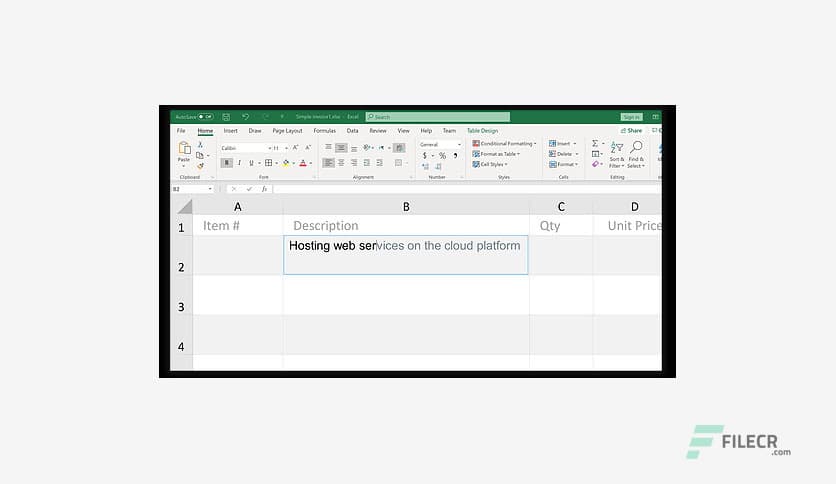The width and height of the screenshot is (836, 484).
Task: Click the Cut scissors icon
Action: tap(200, 144)
